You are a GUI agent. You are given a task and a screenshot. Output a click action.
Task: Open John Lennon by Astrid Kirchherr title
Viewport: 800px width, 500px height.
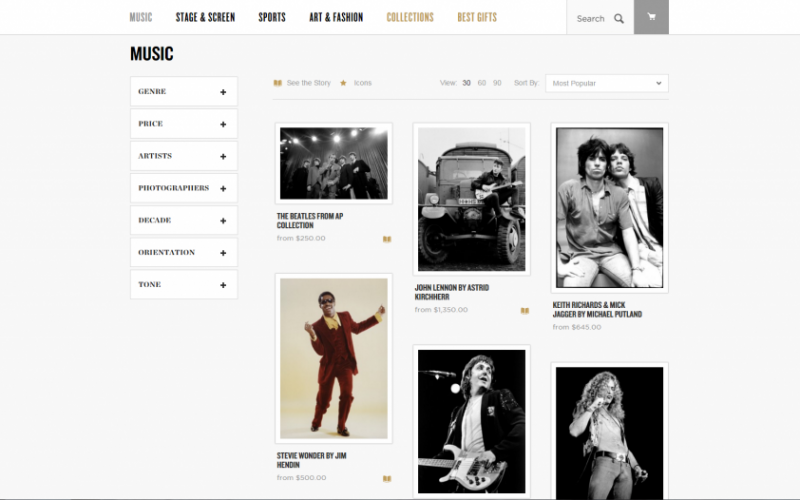[x=452, y=292]
